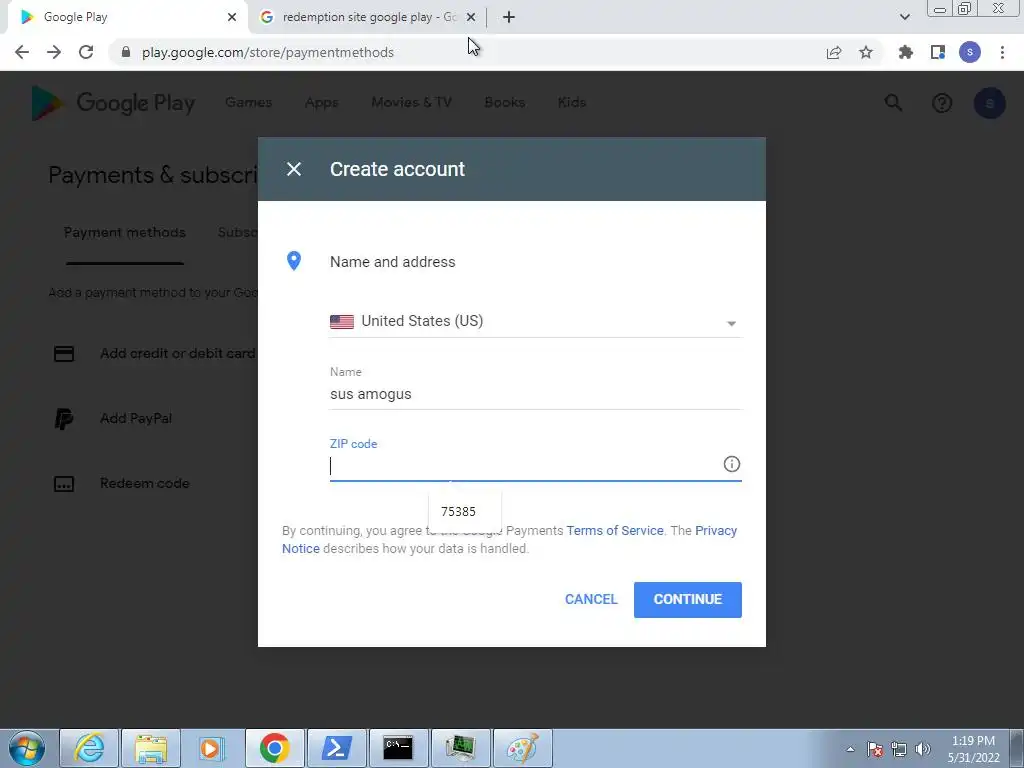Open the Chrome extensions puzzle icon
The width and height of the screenshot is (1024, 768).
point(906,52)
